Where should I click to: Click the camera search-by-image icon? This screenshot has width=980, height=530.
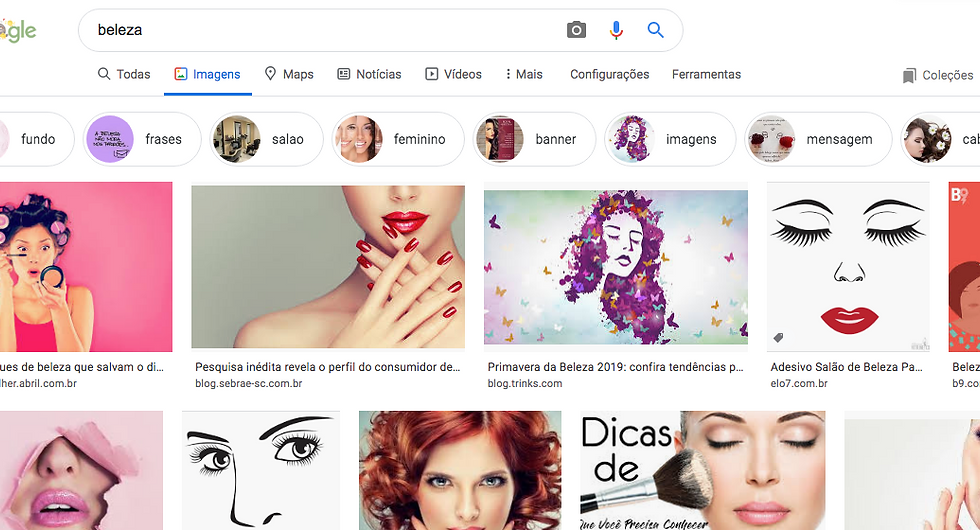[x=576, y=30]
